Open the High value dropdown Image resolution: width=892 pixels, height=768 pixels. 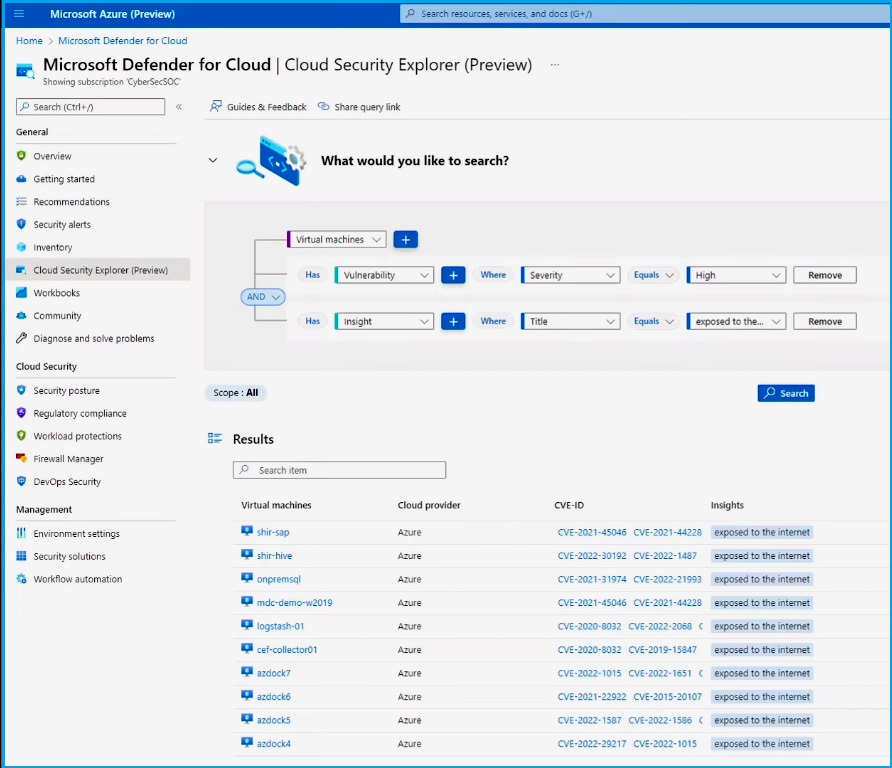(736, 275)
